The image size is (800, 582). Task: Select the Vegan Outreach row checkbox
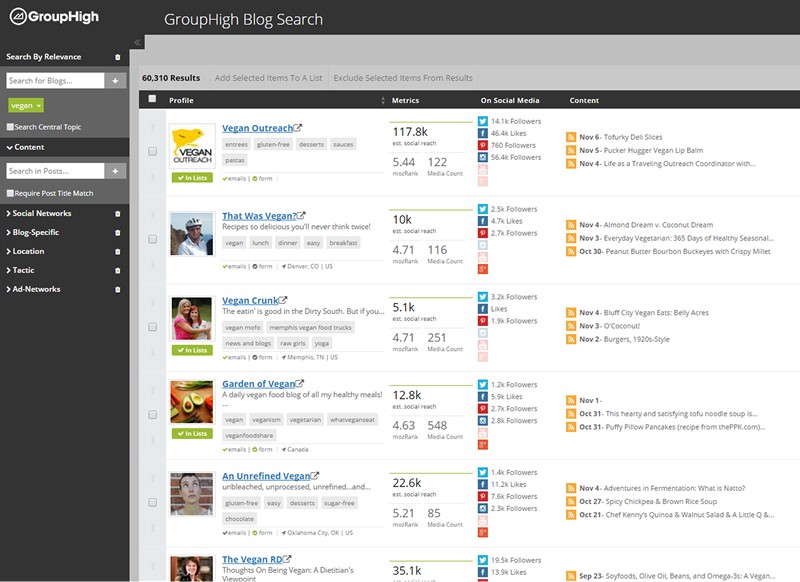point(153,151)
